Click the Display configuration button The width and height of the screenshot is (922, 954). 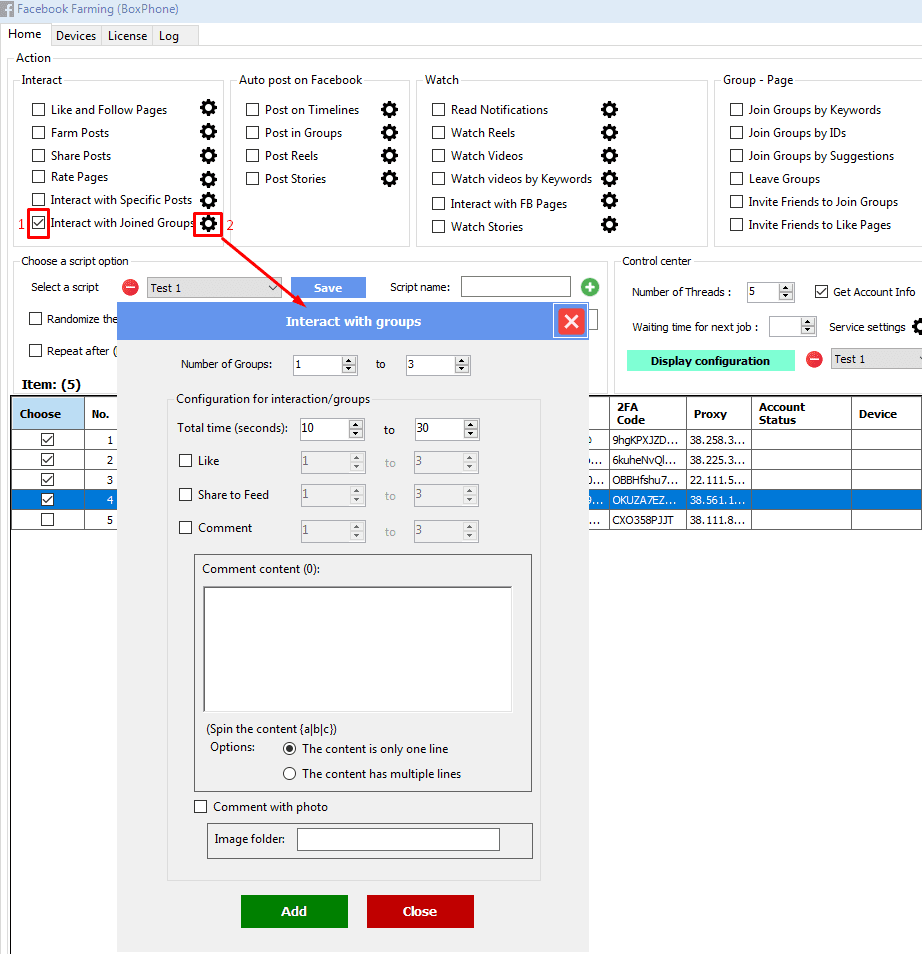pos(710,360)
